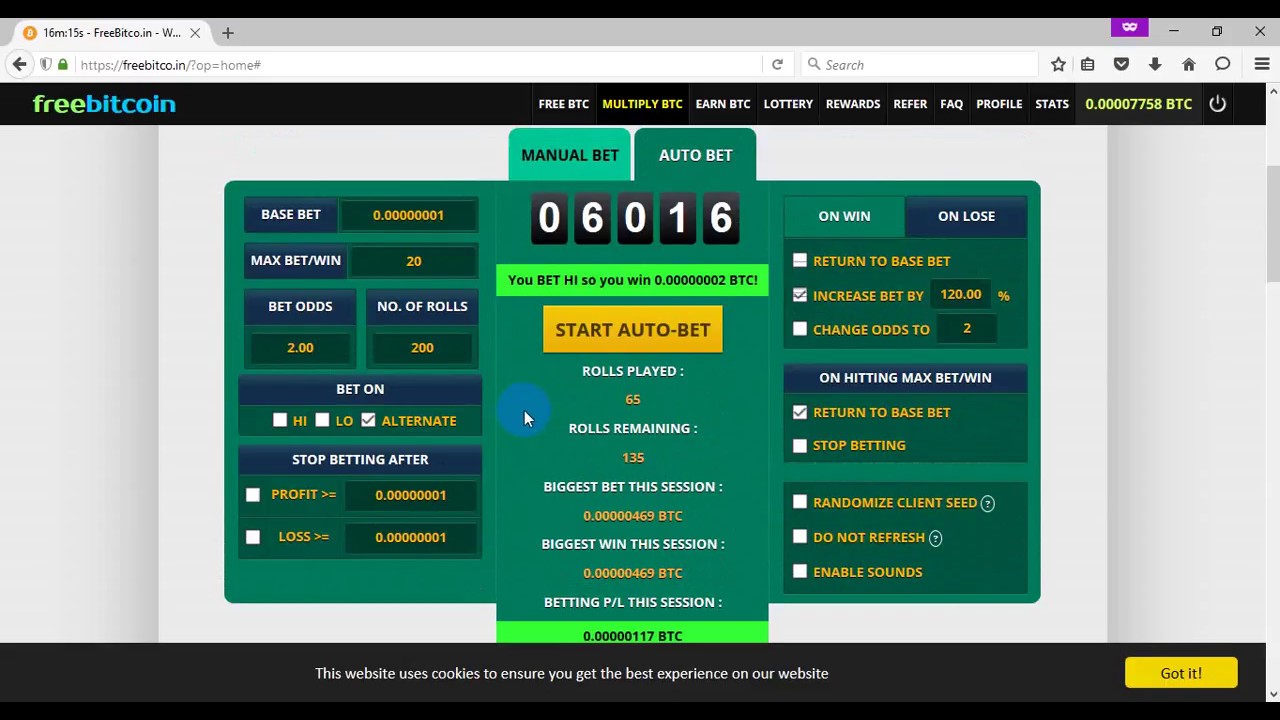
Task: Click the secure lock icon in address bar
Action: click(63, 65)
